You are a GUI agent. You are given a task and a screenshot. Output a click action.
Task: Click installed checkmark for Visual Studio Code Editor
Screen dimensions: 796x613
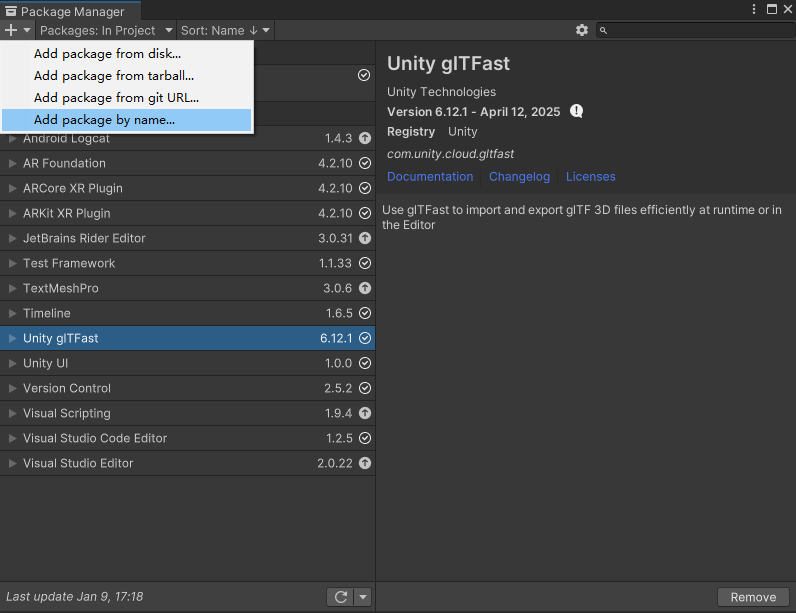click(x=365, y=438)
